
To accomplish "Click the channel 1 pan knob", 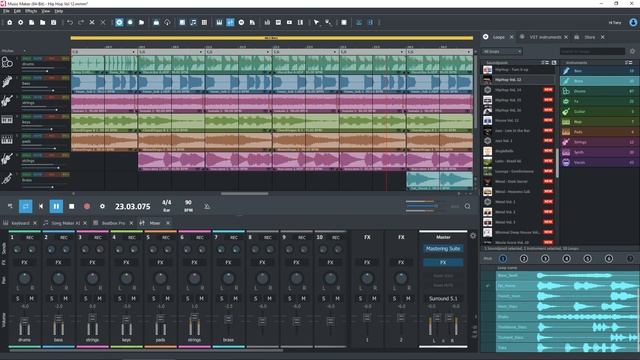I will pyautogui.click(x=24, y=278).
